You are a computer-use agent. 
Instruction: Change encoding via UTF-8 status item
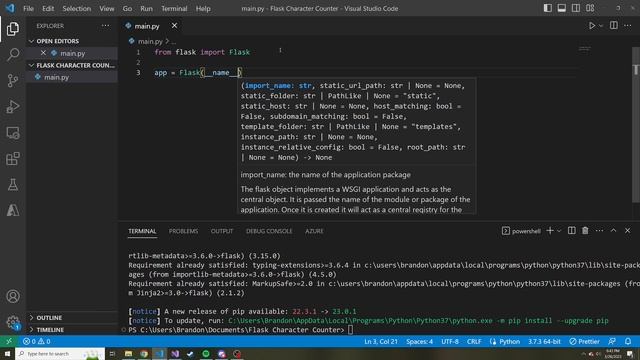(x=450, y=341)
